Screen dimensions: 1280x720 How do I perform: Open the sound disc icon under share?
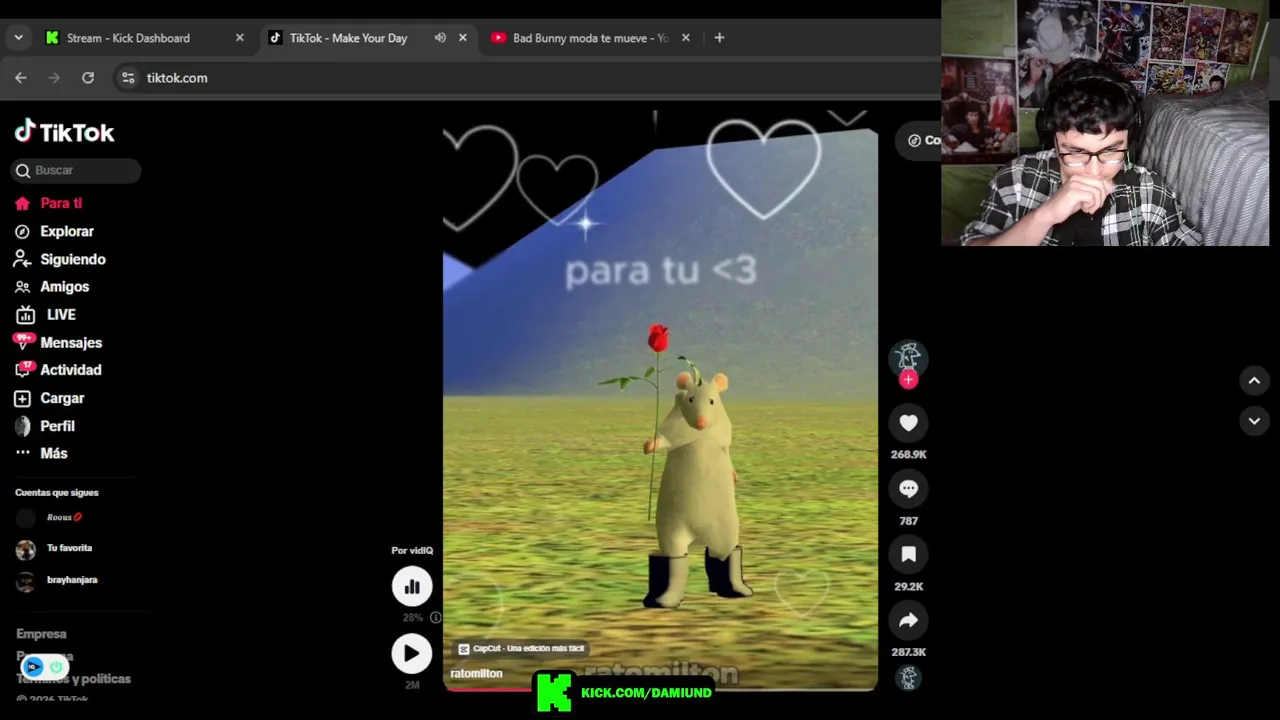click(908, 678)
